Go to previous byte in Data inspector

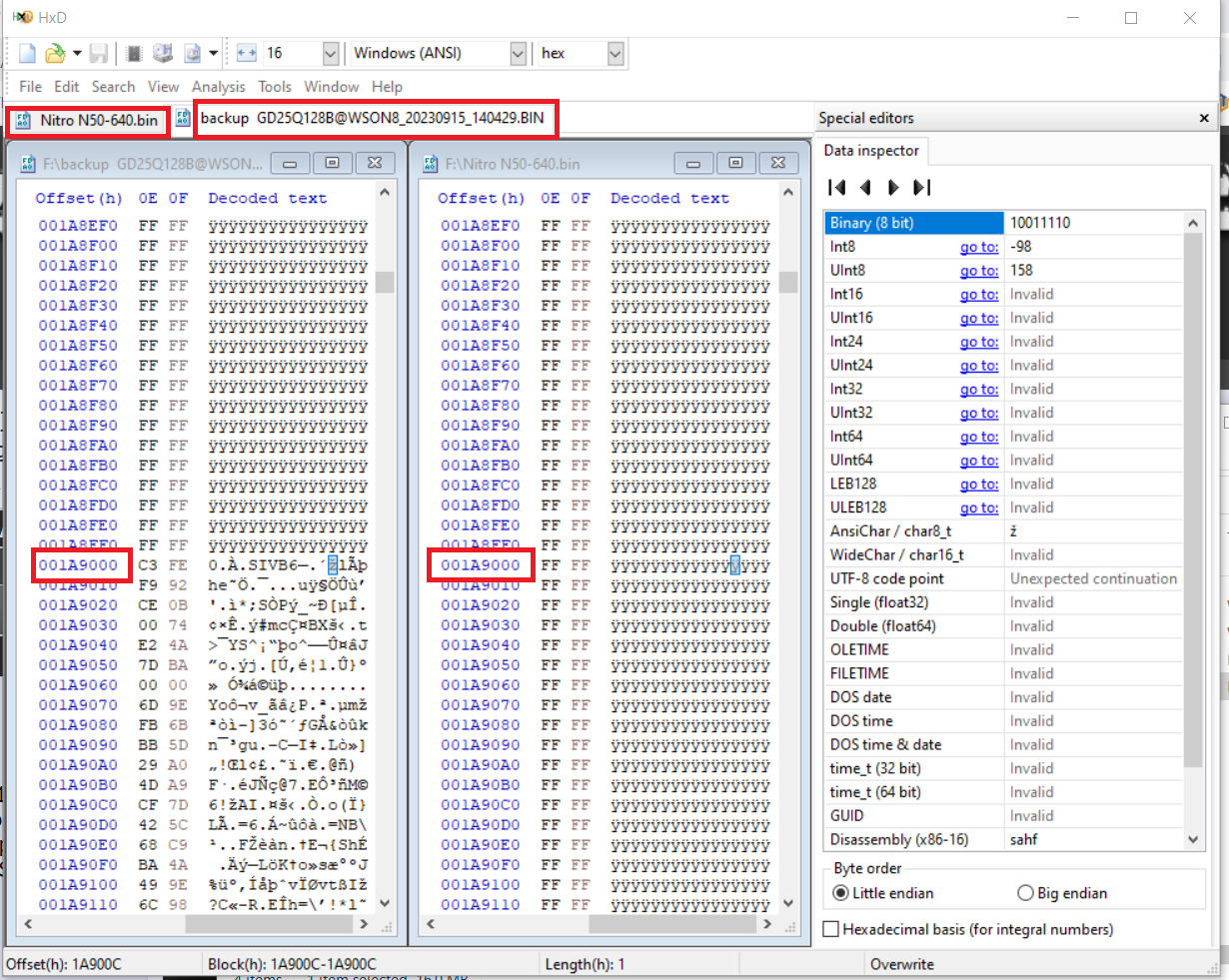865,188
